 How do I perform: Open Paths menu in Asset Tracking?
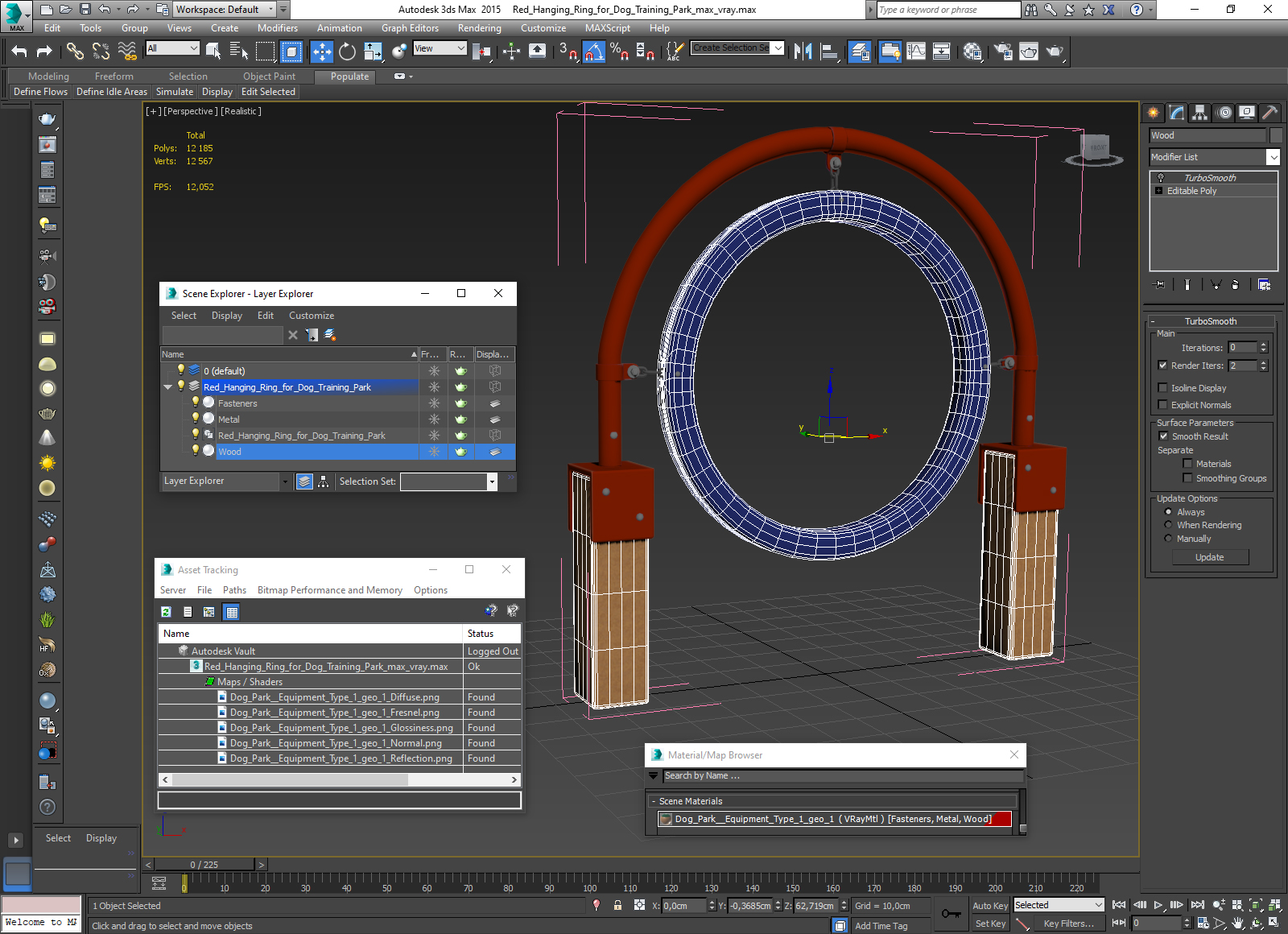(x=234, y=590)
